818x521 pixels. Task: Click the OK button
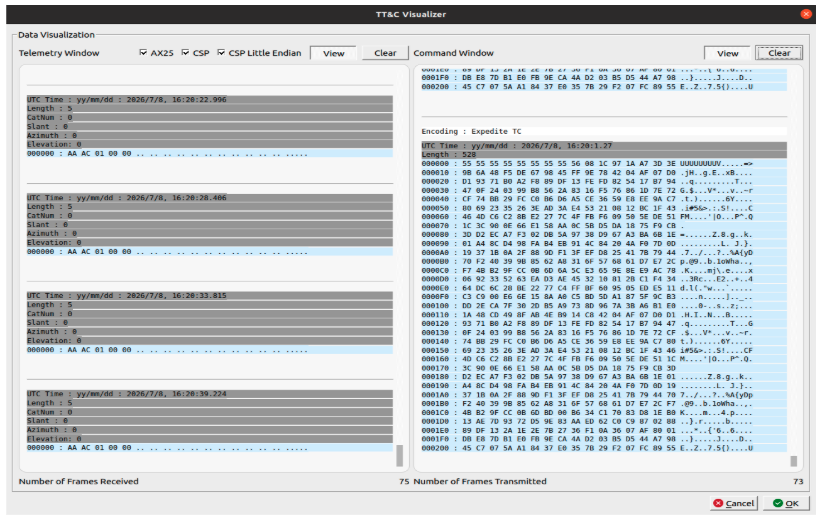(786, 503)
